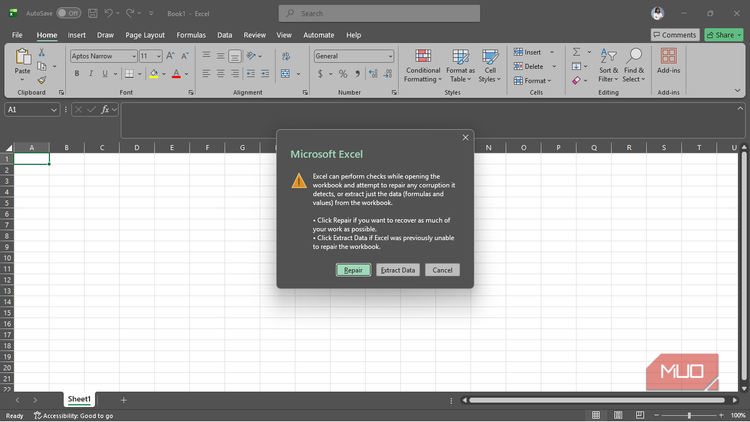Open the Font name dropdown
The width and height of the screenshot is (750, 422).
pos(134,56)
